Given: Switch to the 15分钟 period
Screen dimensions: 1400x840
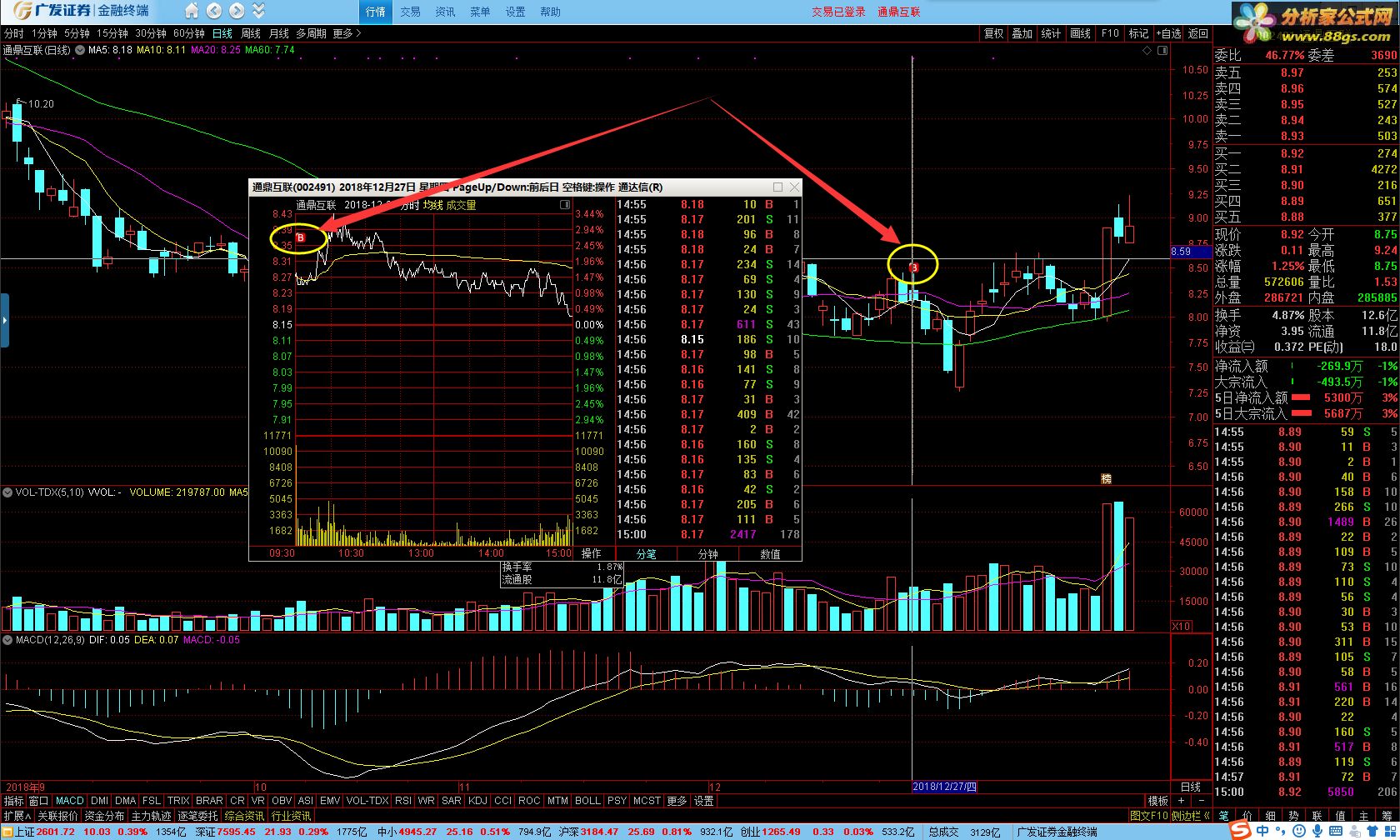Looking at the screenshot, I should (x=112, y=33).
